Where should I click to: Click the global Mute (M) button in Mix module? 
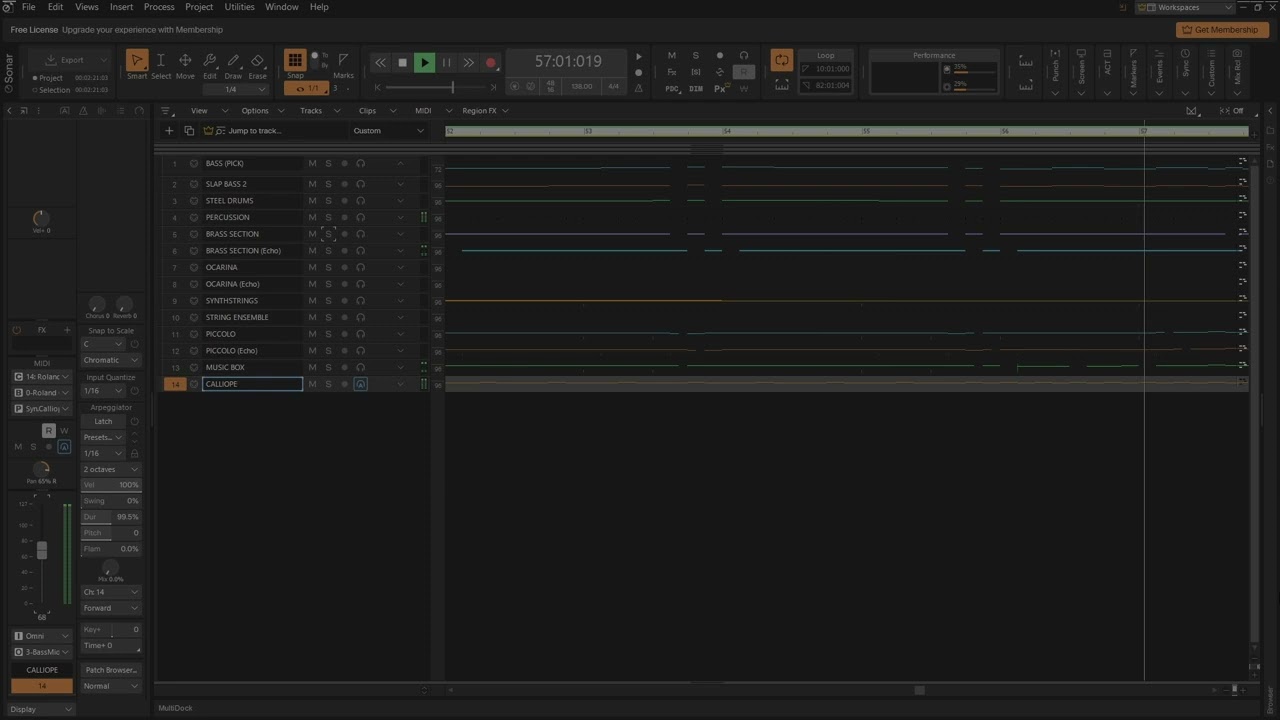671,56
